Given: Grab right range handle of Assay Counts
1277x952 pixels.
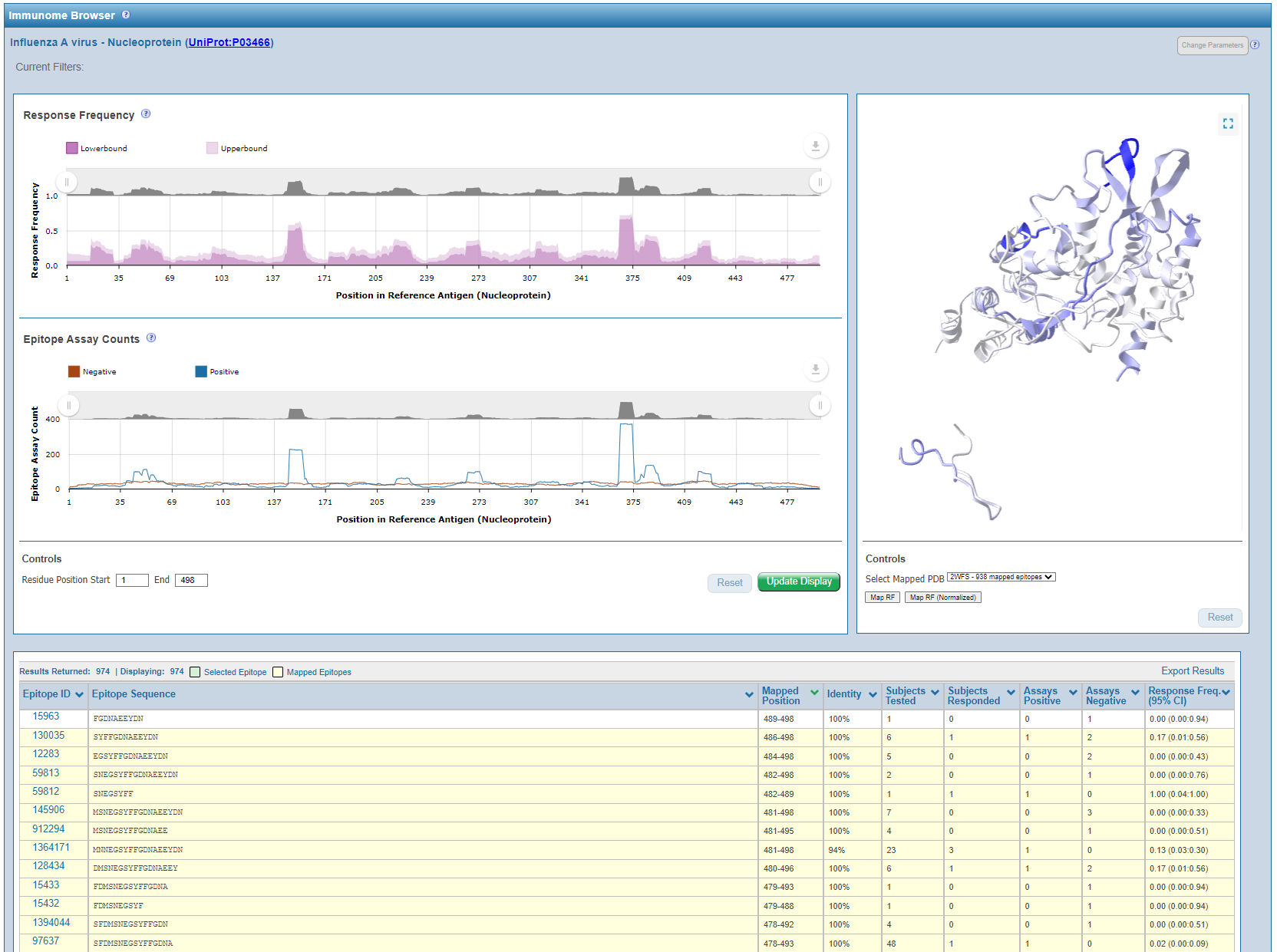Looking at the screenshot, I should tap(820, 405).
